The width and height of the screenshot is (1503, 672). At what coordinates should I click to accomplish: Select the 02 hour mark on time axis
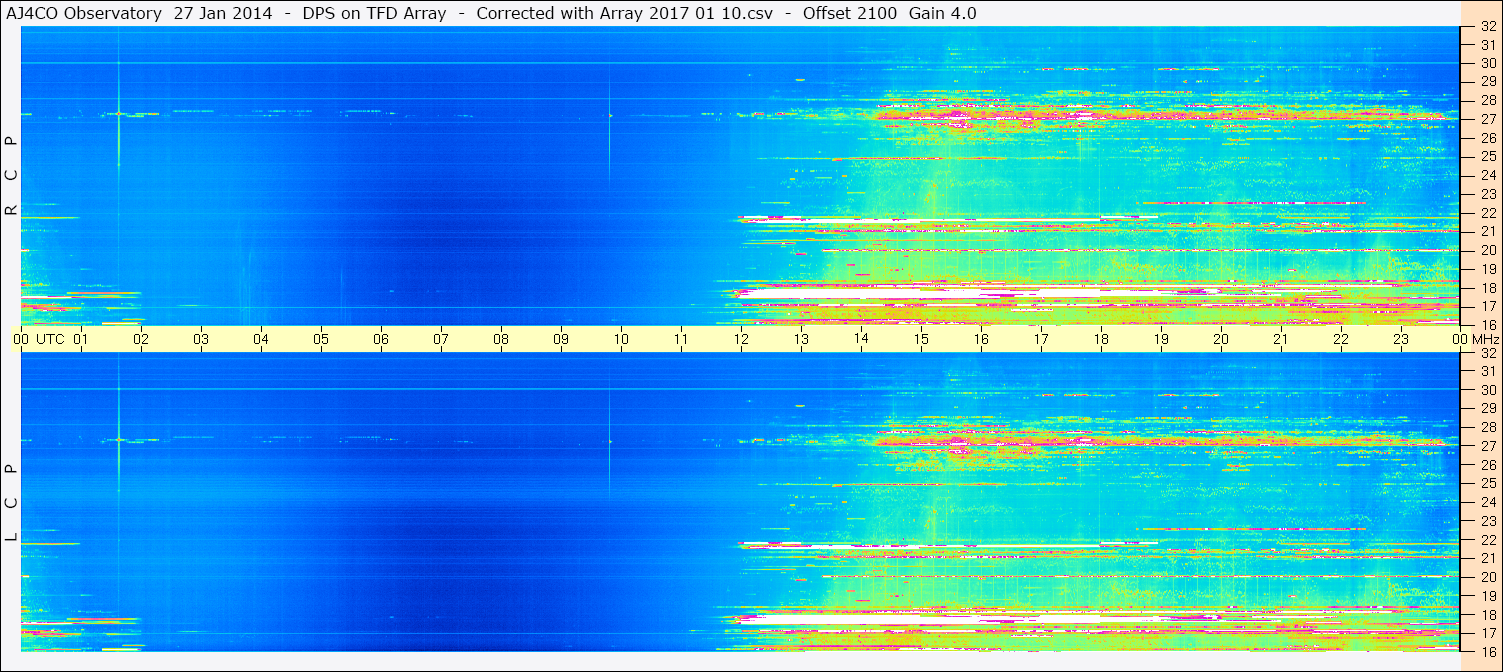coord(141,339)
